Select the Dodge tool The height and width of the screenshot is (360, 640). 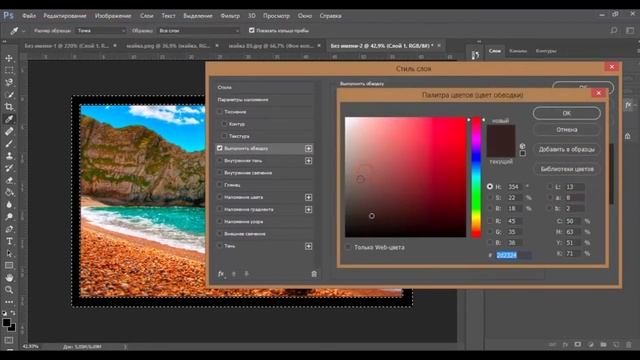click(9, 217)
